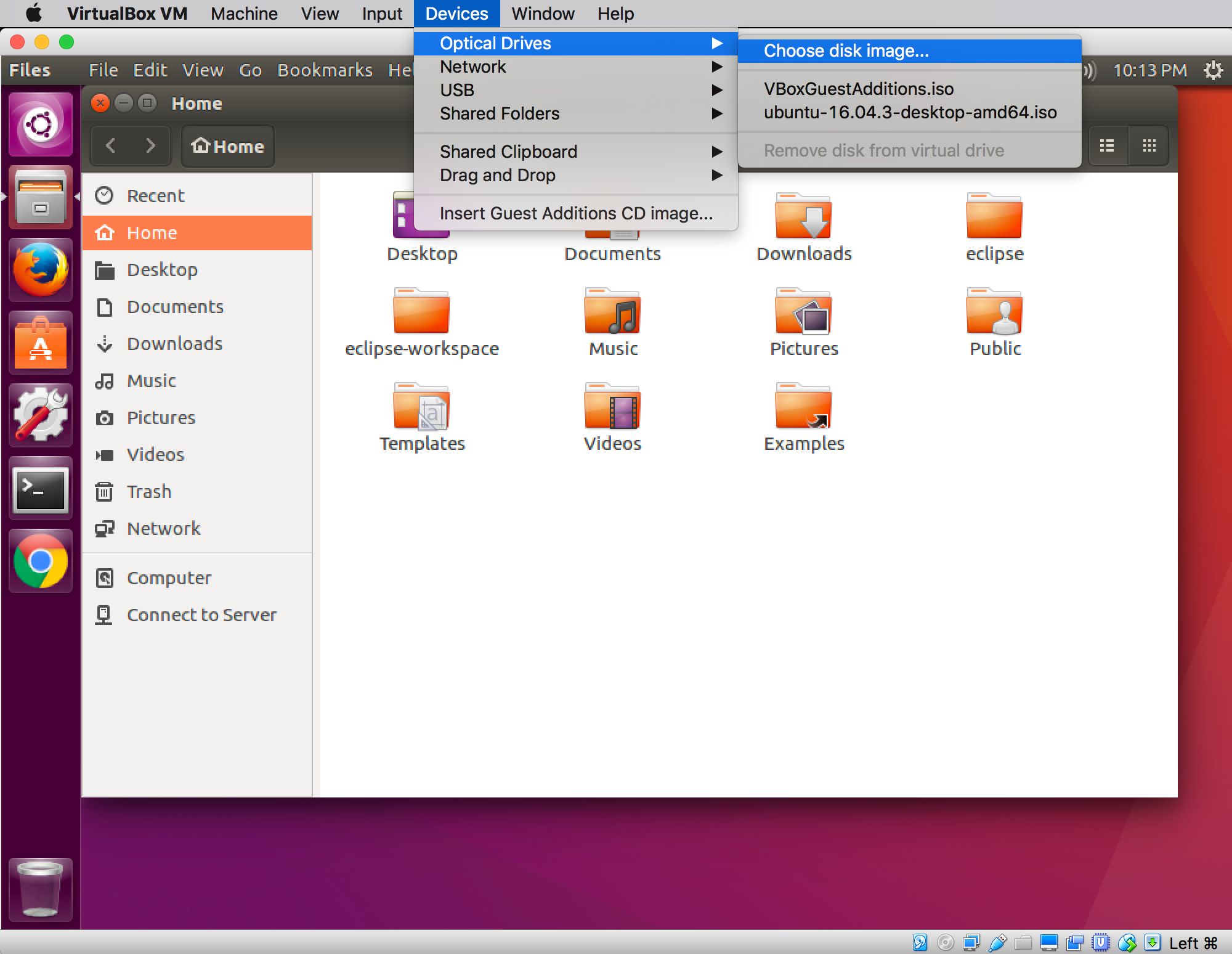
Task: Open the eclipse folder icon
Action: (x=994, y=217)
